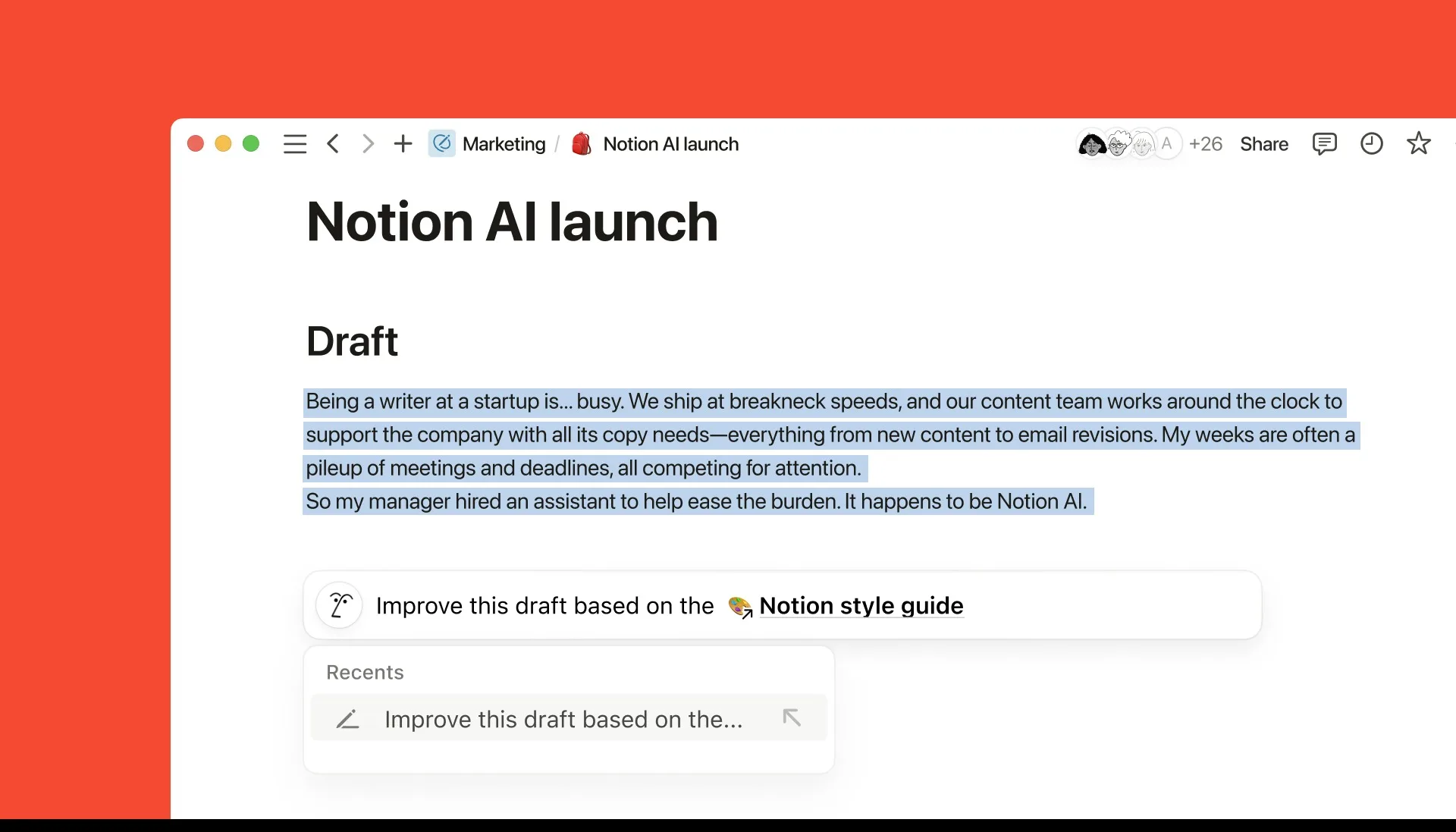This screenshot has height=832, width=1456.
Task: Expand the Recents dropdown section
Action: pos(364,671)
